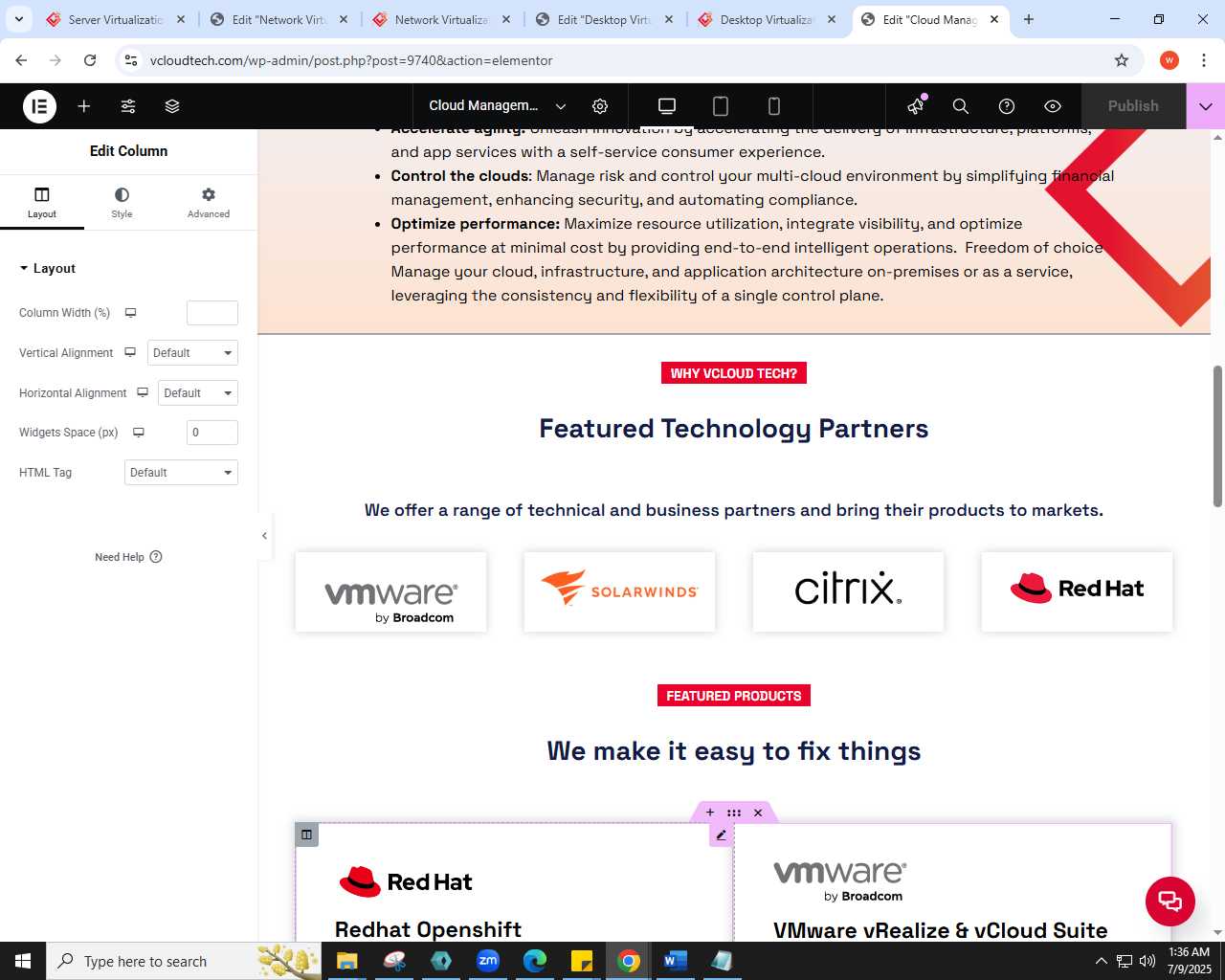Open a new browser tab
This screenshot has width=1225, height=980.
tap(1029, 19)
